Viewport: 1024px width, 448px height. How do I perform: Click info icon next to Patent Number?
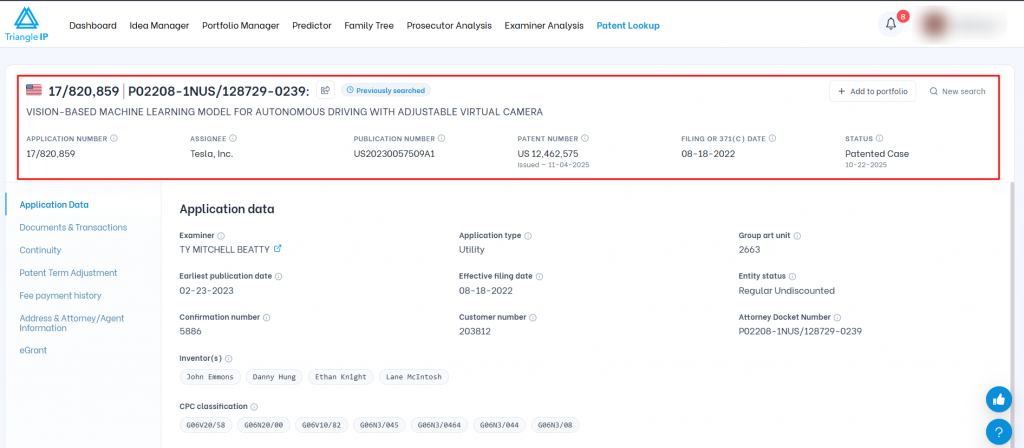(585, 138)
